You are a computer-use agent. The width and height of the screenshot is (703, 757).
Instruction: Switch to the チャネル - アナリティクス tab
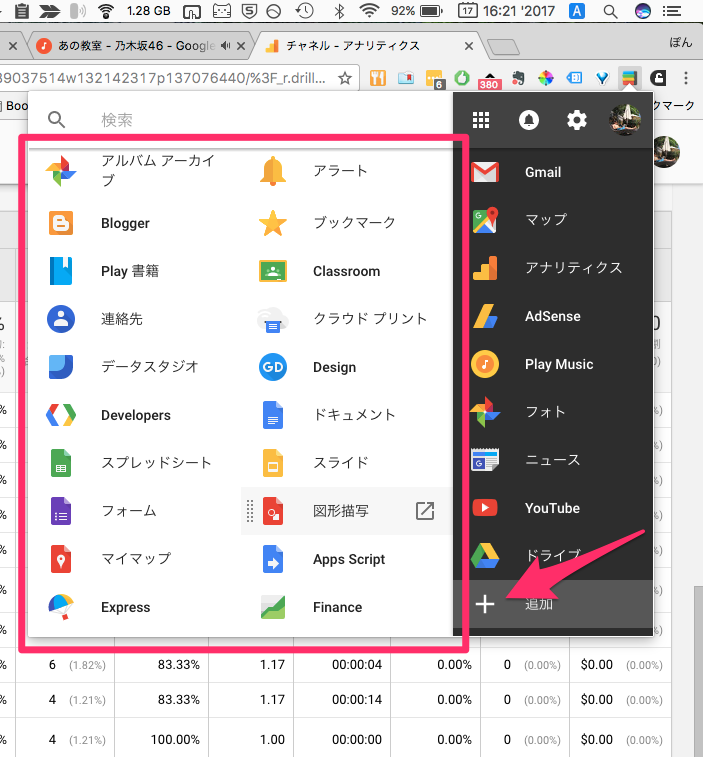(367, 46)
